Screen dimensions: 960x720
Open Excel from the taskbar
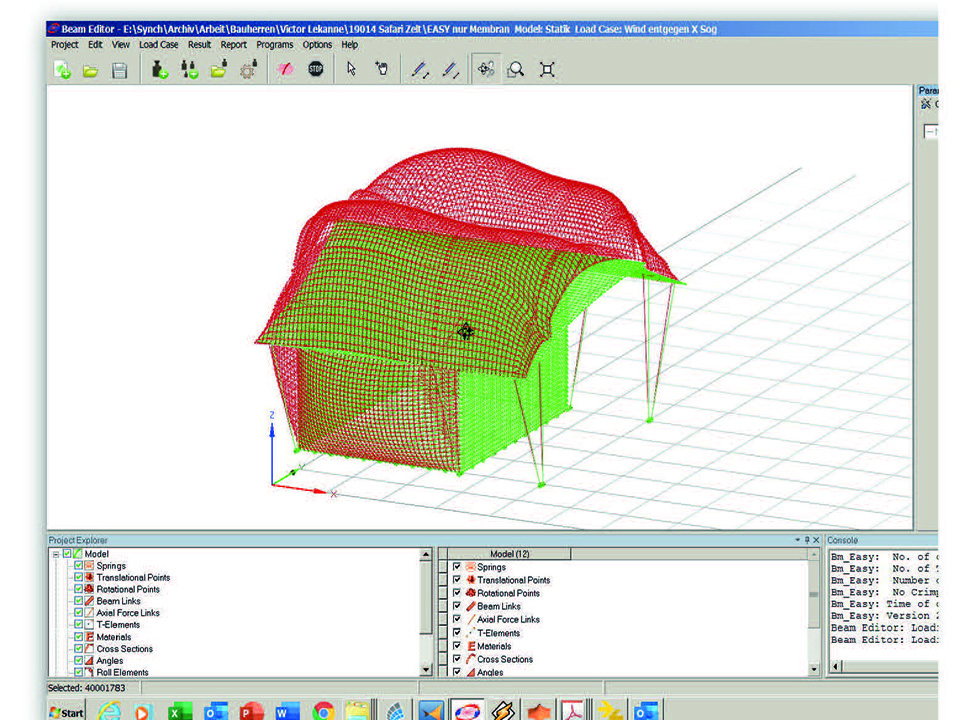(x=180, y=712)
